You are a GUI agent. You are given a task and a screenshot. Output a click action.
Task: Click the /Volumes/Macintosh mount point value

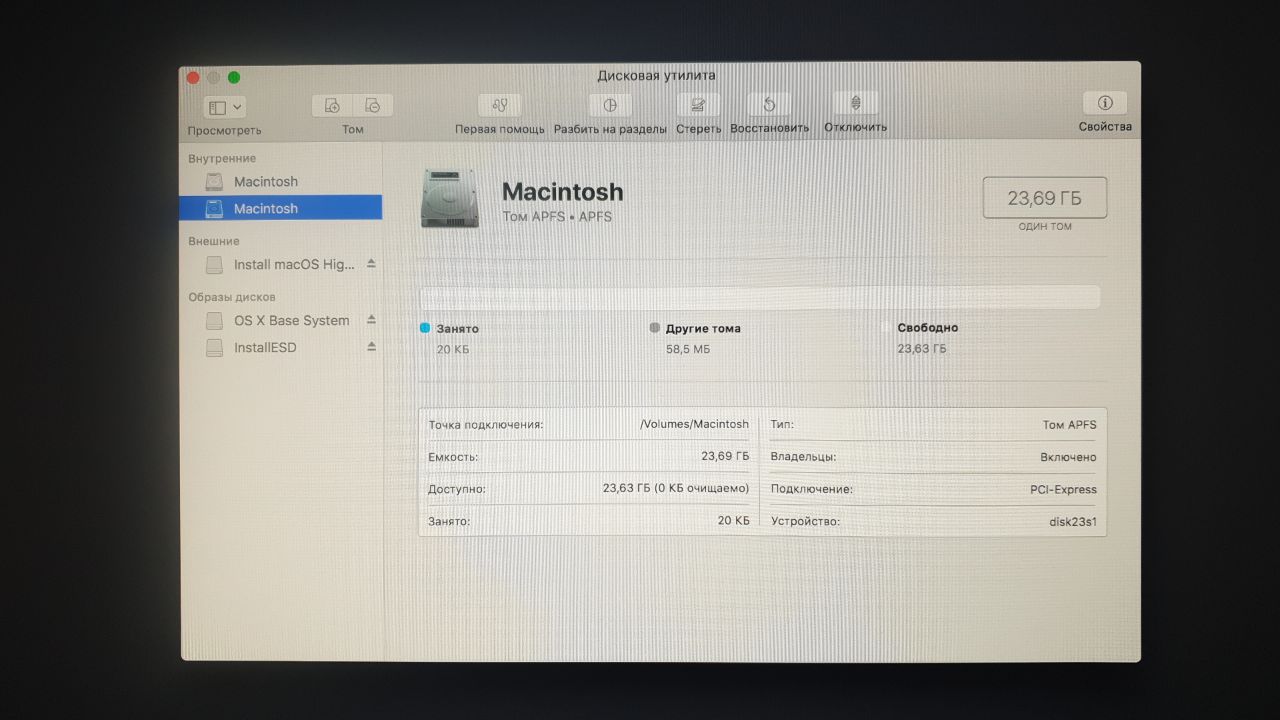coord(694,424)
